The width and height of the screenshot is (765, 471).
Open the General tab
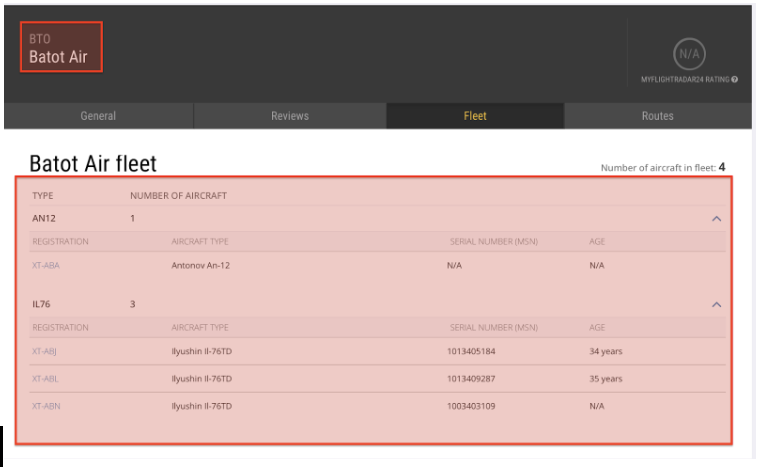(x=98, y=116)
